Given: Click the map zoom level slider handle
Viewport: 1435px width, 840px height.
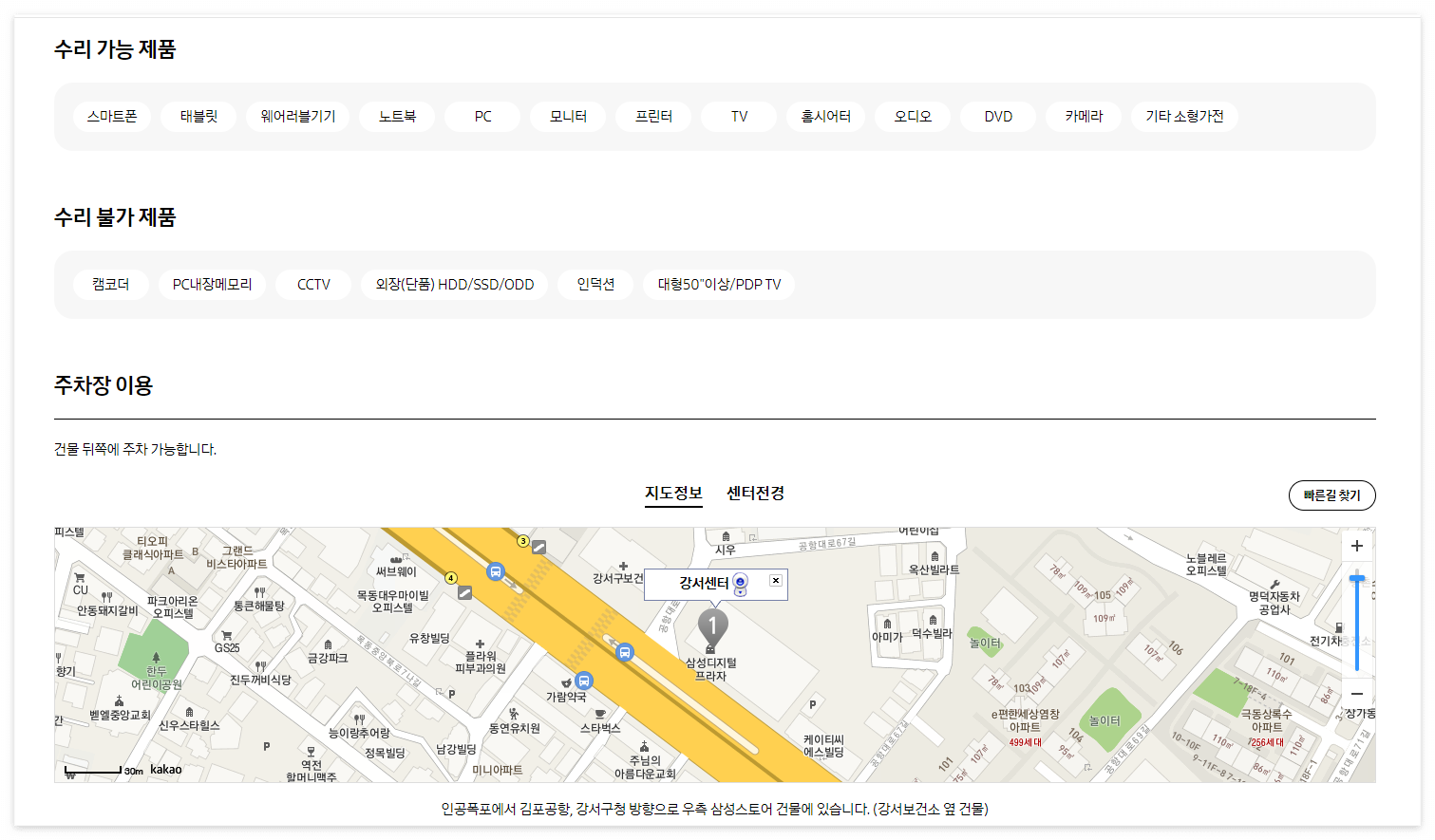Looking at the screenshot, I should click(x=1356, y=577).
